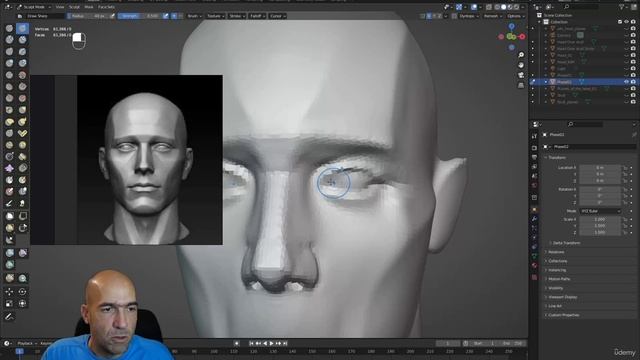The height and width of the screenshot is (360, 640).
Task: Open Modifiers wrench tab in Properties
Action: [x=535, y=219]
